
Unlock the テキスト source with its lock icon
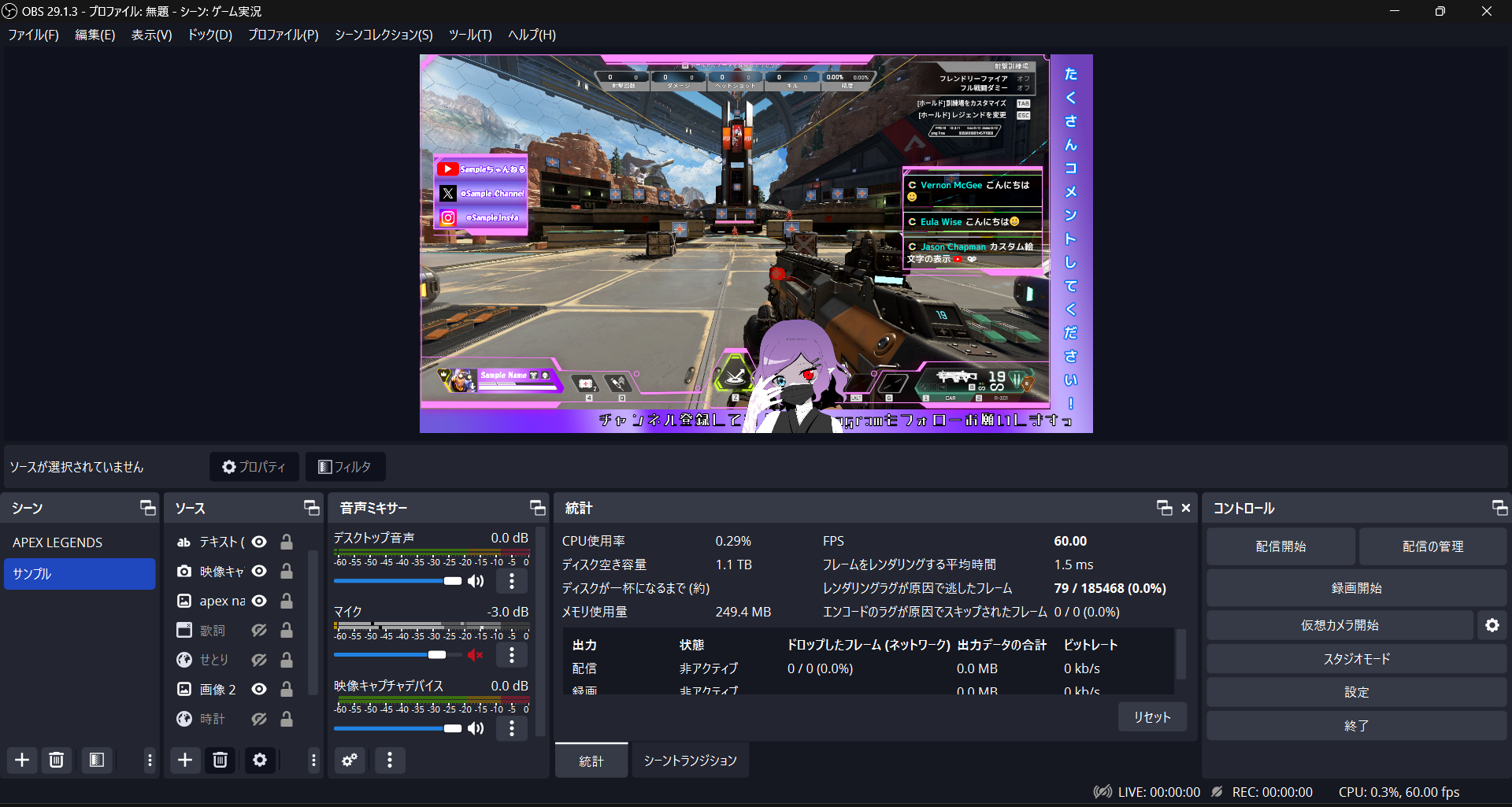pos(287,542)
